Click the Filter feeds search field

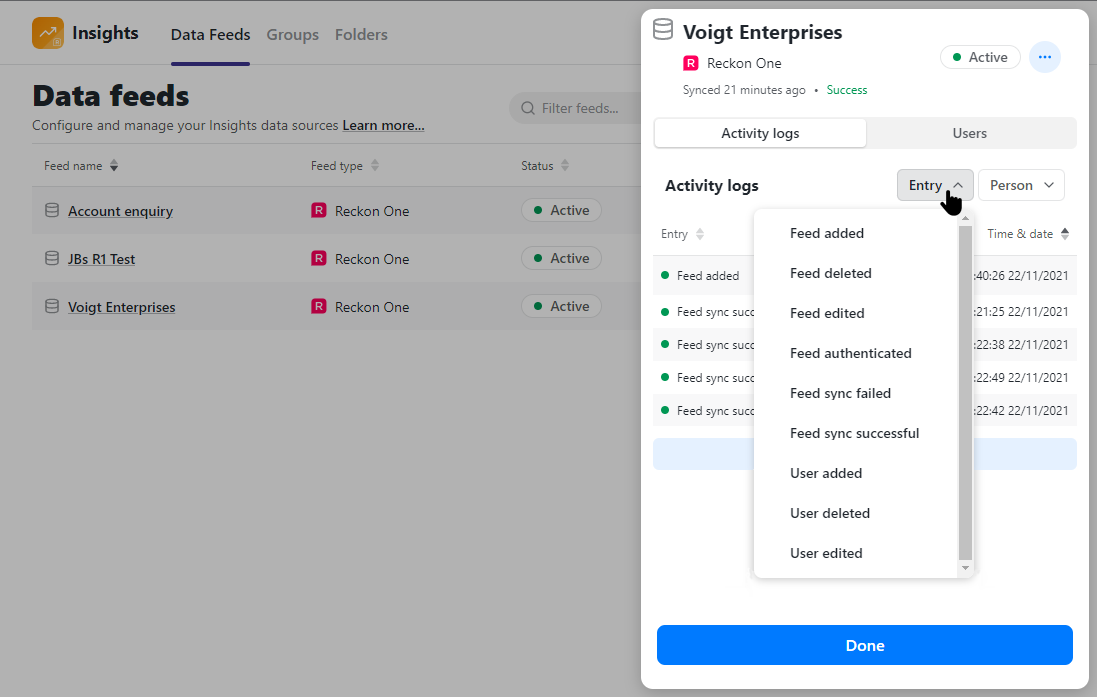576,108
